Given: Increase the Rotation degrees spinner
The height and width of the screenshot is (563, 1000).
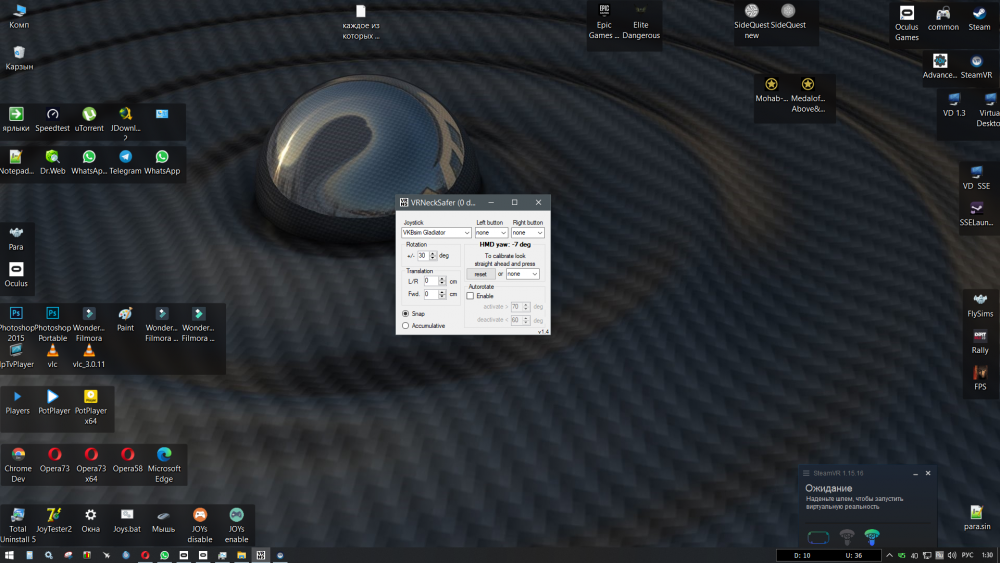Looking at the screenshot, I should tap(433, 253).
